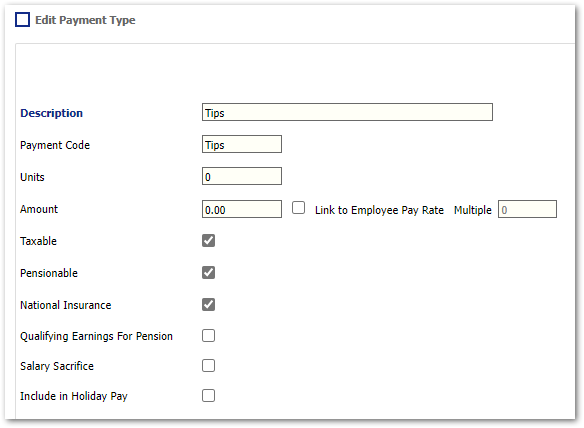Click the Pensionable label
The image size is (584, 428).
tap(49, 273)
